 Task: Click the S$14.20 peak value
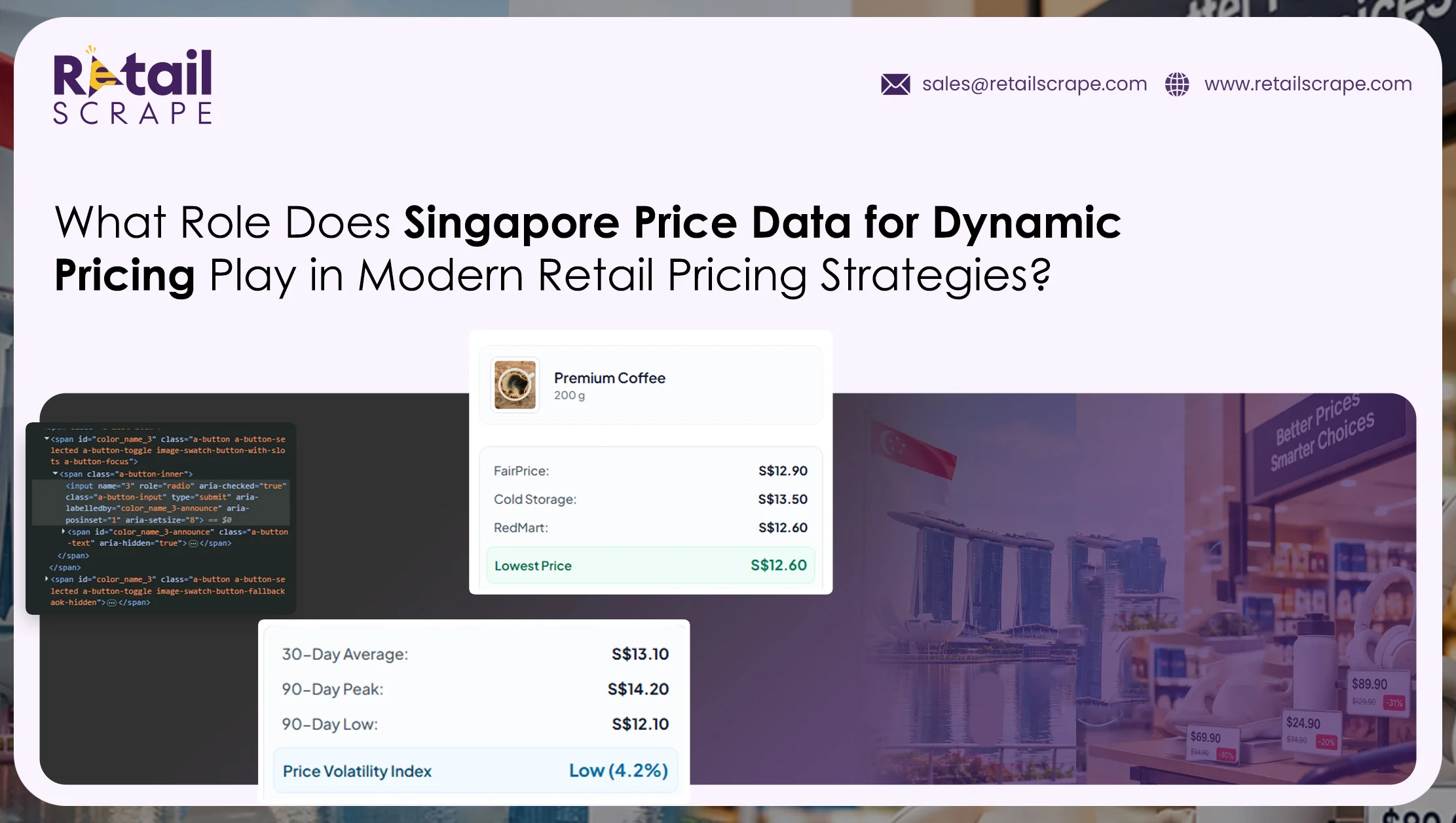pyautogui.click(x=638, y=689)
